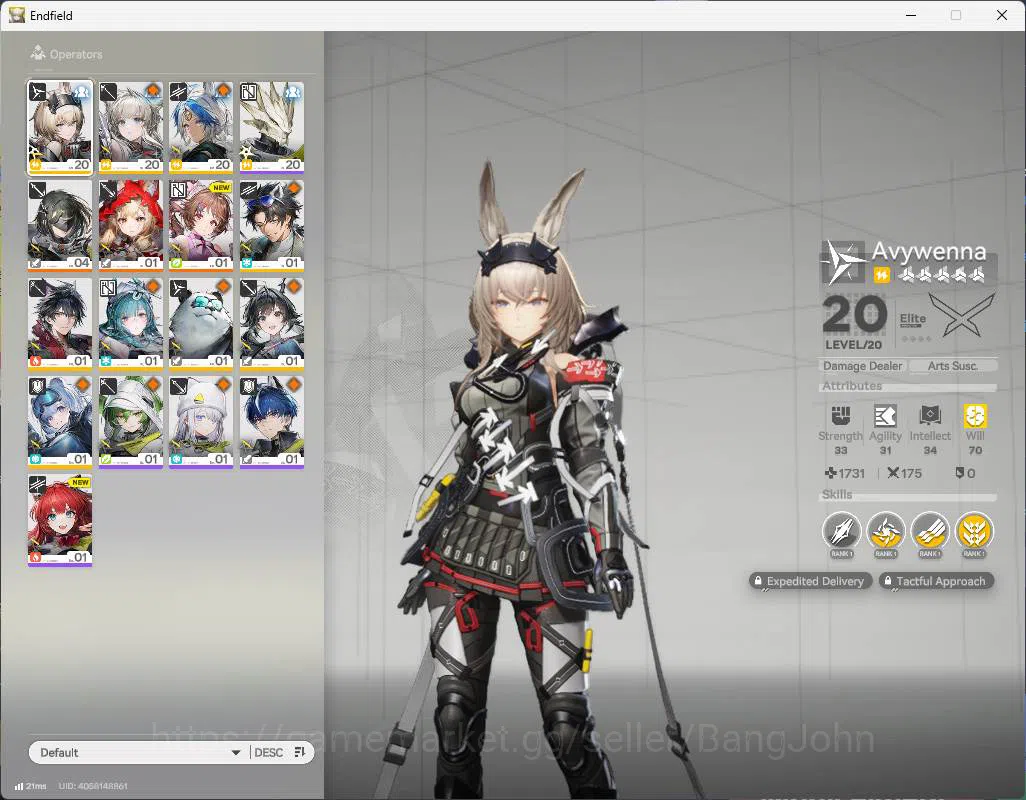This screenshot has width=1026, height=800.
Task: Close the Endfield window
Action: click(x=1002, y=15)
